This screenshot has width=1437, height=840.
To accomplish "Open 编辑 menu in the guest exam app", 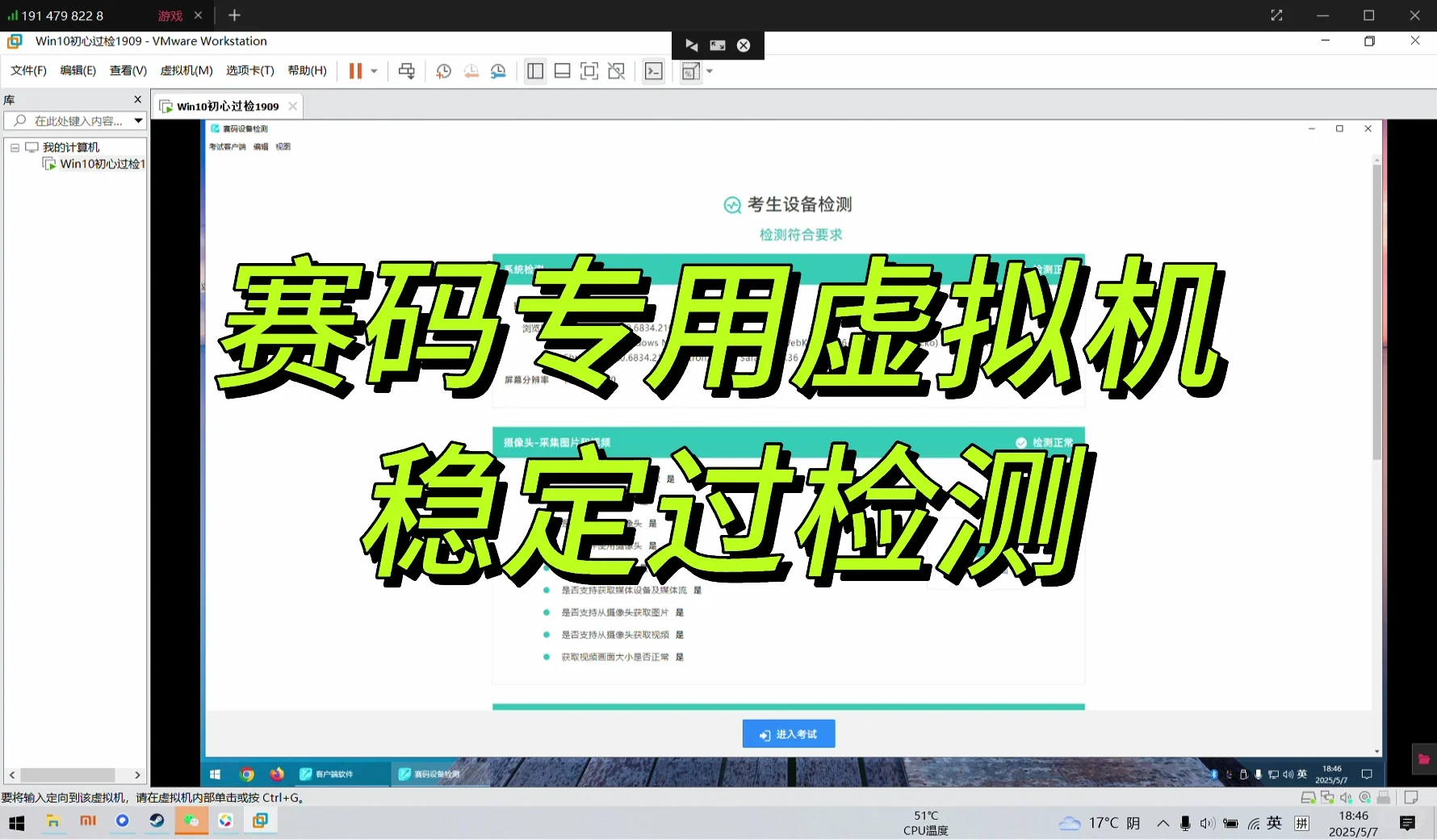I will click(x=261, y=147).
